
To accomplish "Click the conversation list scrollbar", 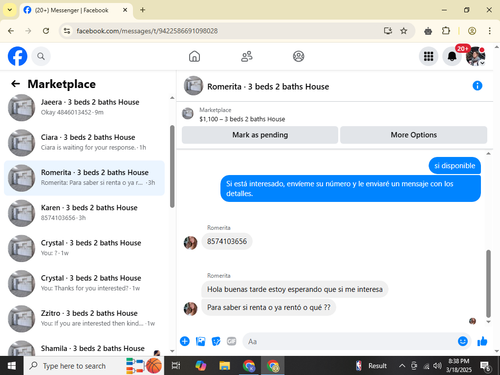I will pos(172,166).
